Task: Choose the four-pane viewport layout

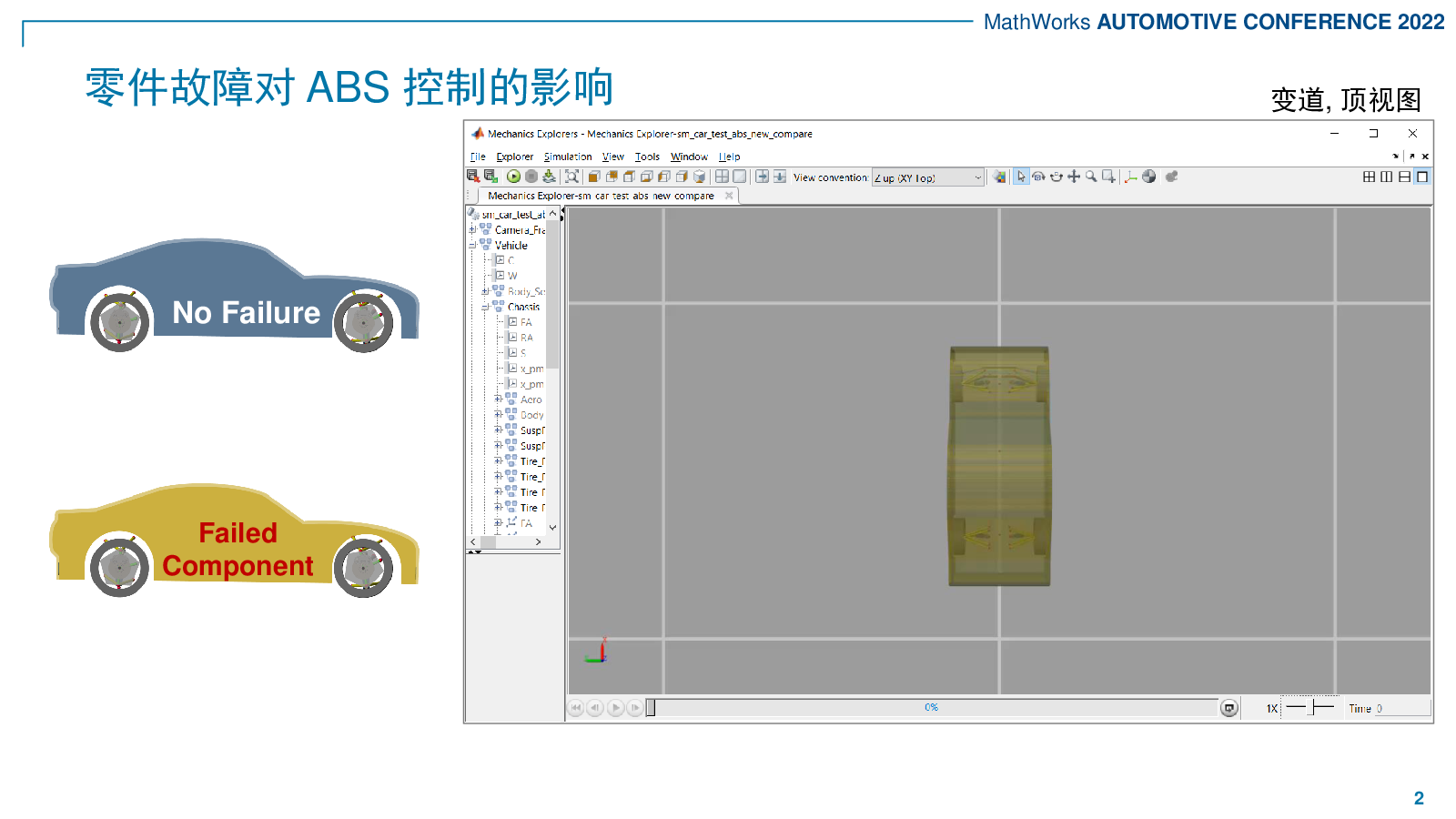Action: (1369, 177)
